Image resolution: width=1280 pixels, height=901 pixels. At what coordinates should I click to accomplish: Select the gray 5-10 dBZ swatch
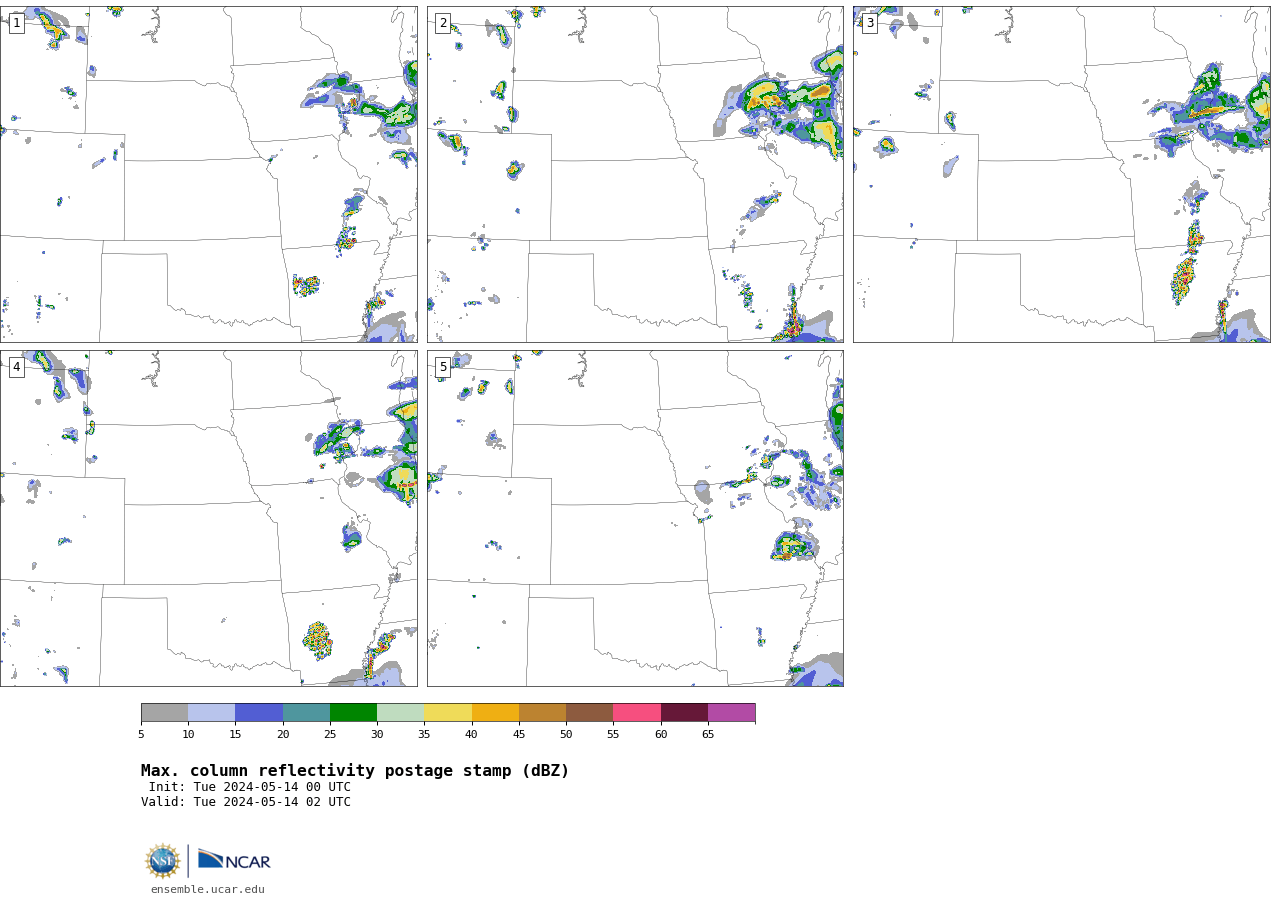(165, 713)
